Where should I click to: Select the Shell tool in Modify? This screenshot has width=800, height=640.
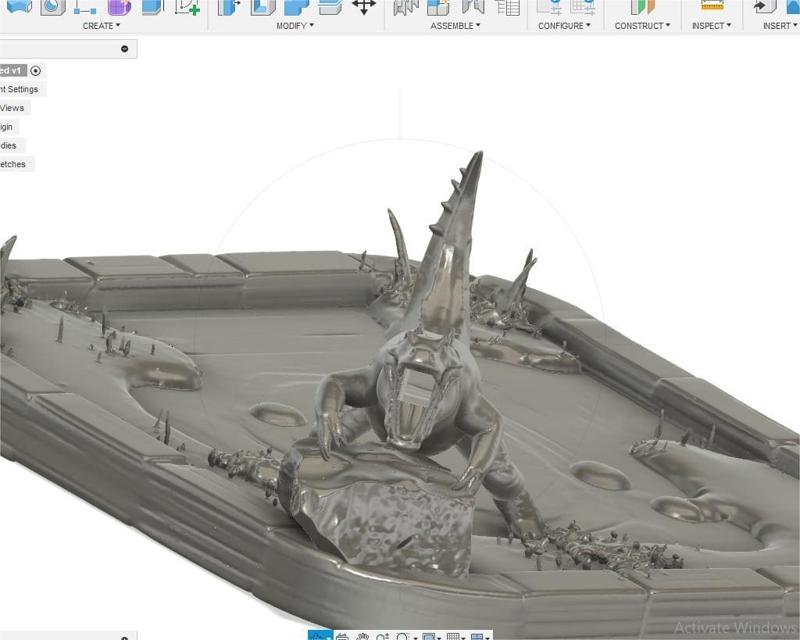263,7
